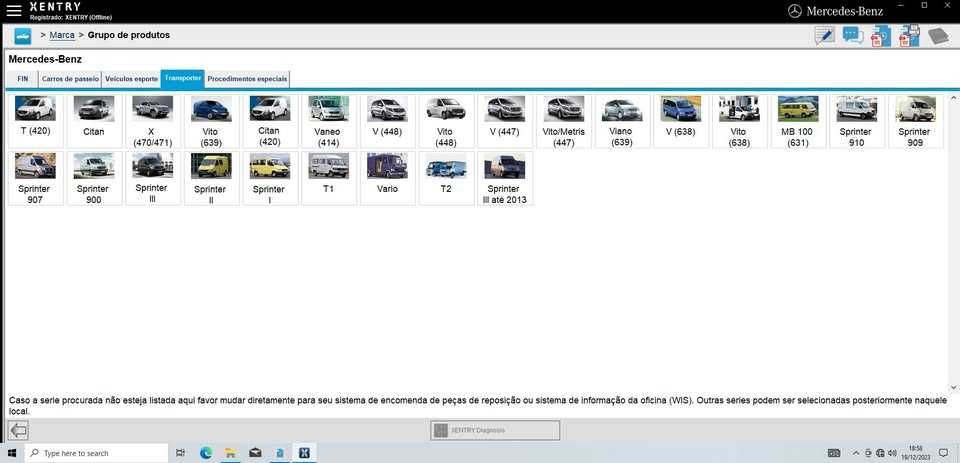Select the Vito (639) tile

[211, 121]
